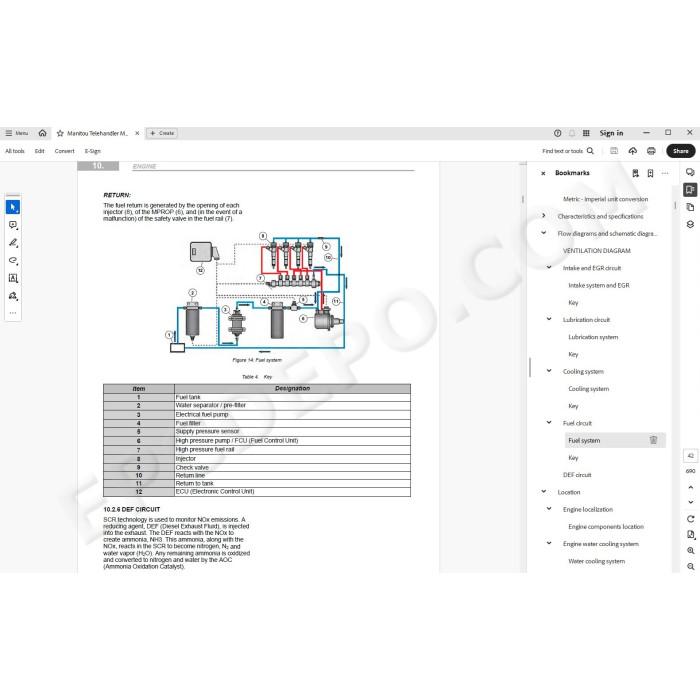Click the document vertical scrollbar
Screen dimensions: 700x700
(522, 200)
